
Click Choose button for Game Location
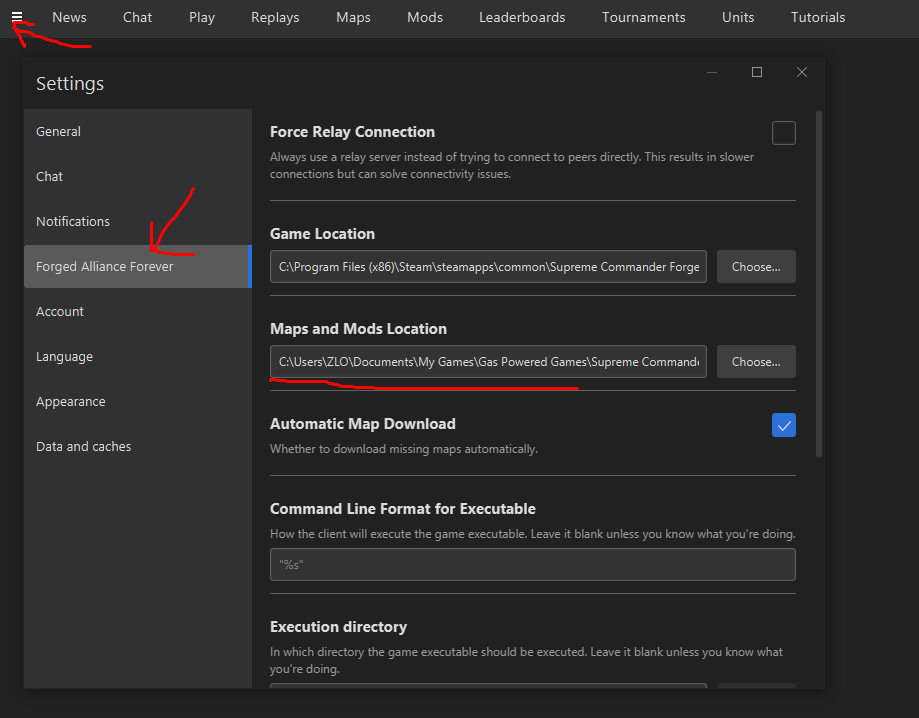756,267
